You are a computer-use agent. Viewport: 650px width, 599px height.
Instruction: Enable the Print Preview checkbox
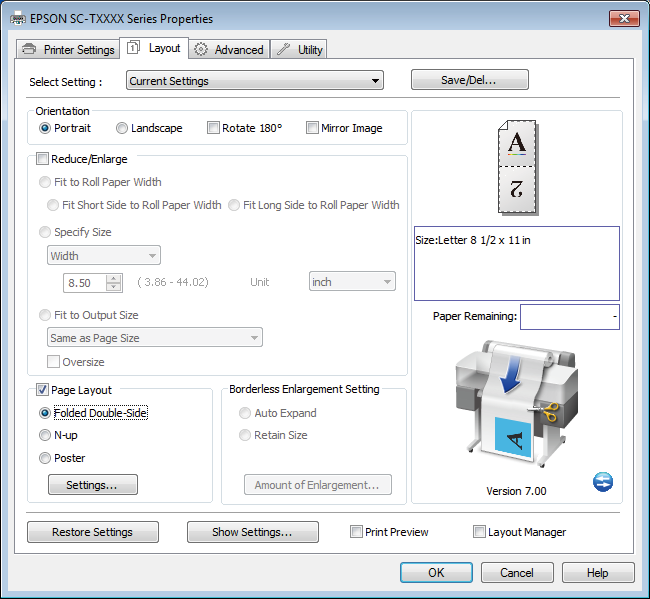click(389, 532)
